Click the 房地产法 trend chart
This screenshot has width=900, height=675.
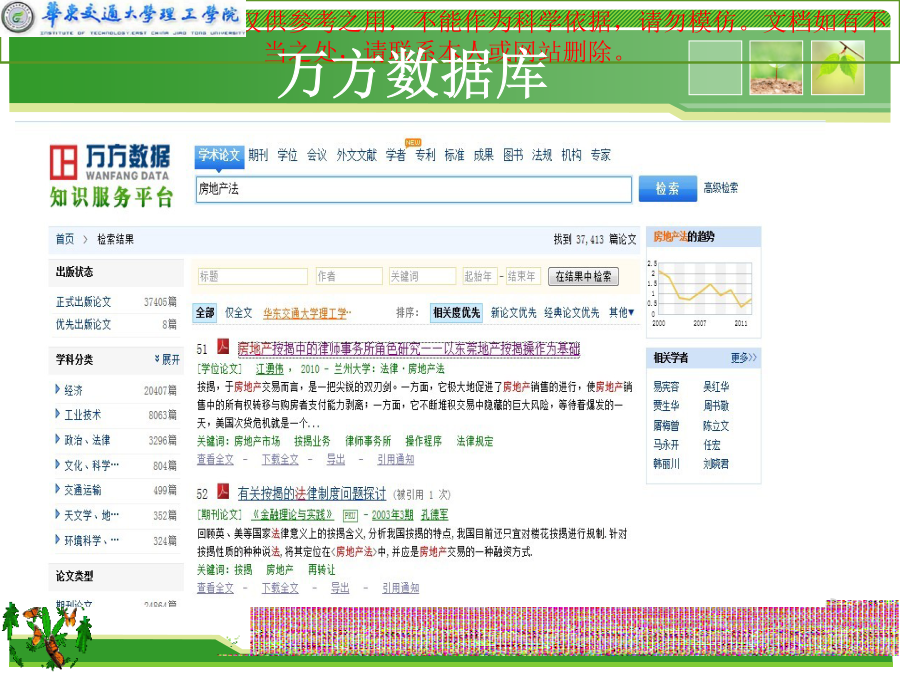(700, 293)
